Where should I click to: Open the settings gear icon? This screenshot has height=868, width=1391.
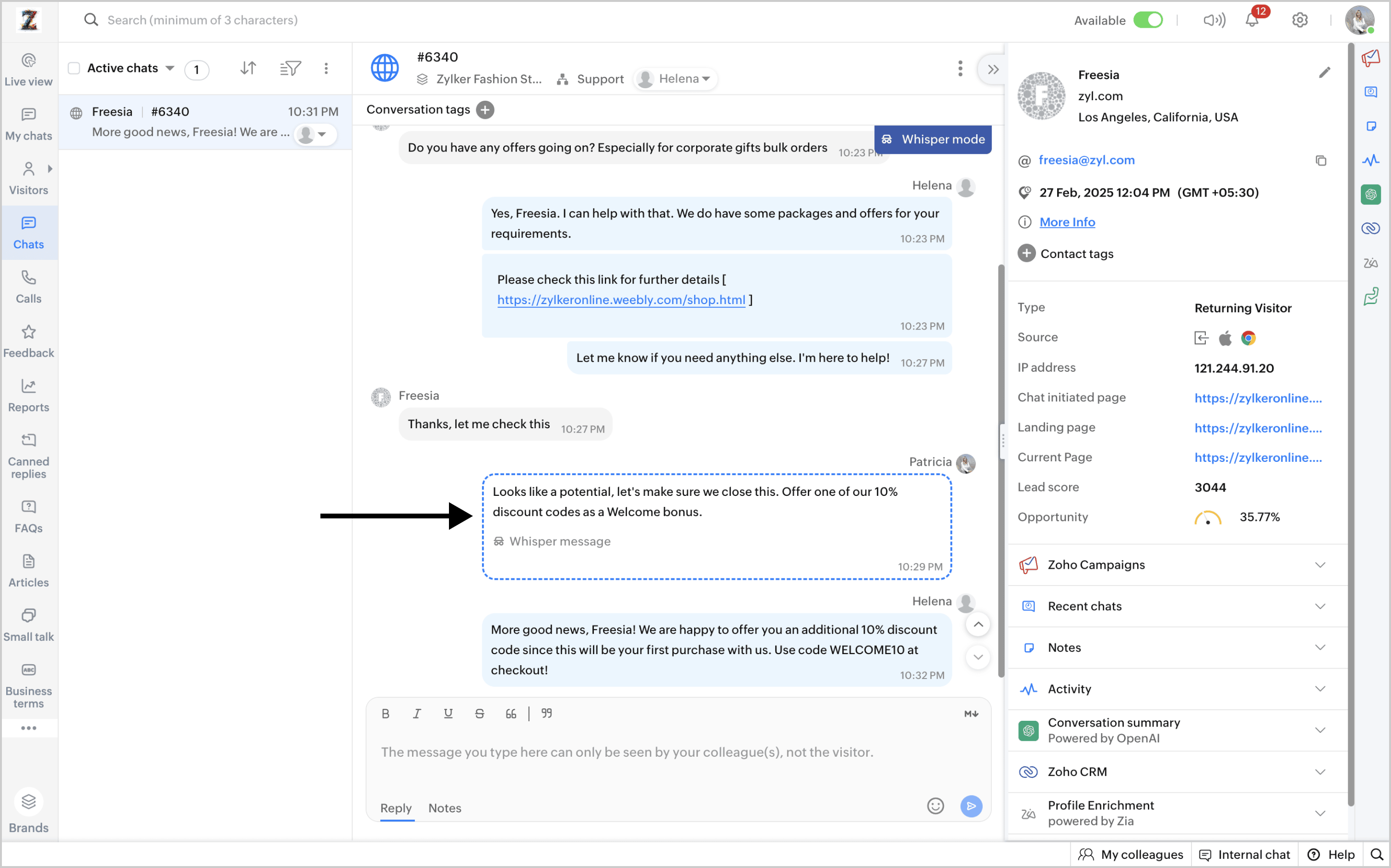pyautogui.click(x=1300, y=21)
